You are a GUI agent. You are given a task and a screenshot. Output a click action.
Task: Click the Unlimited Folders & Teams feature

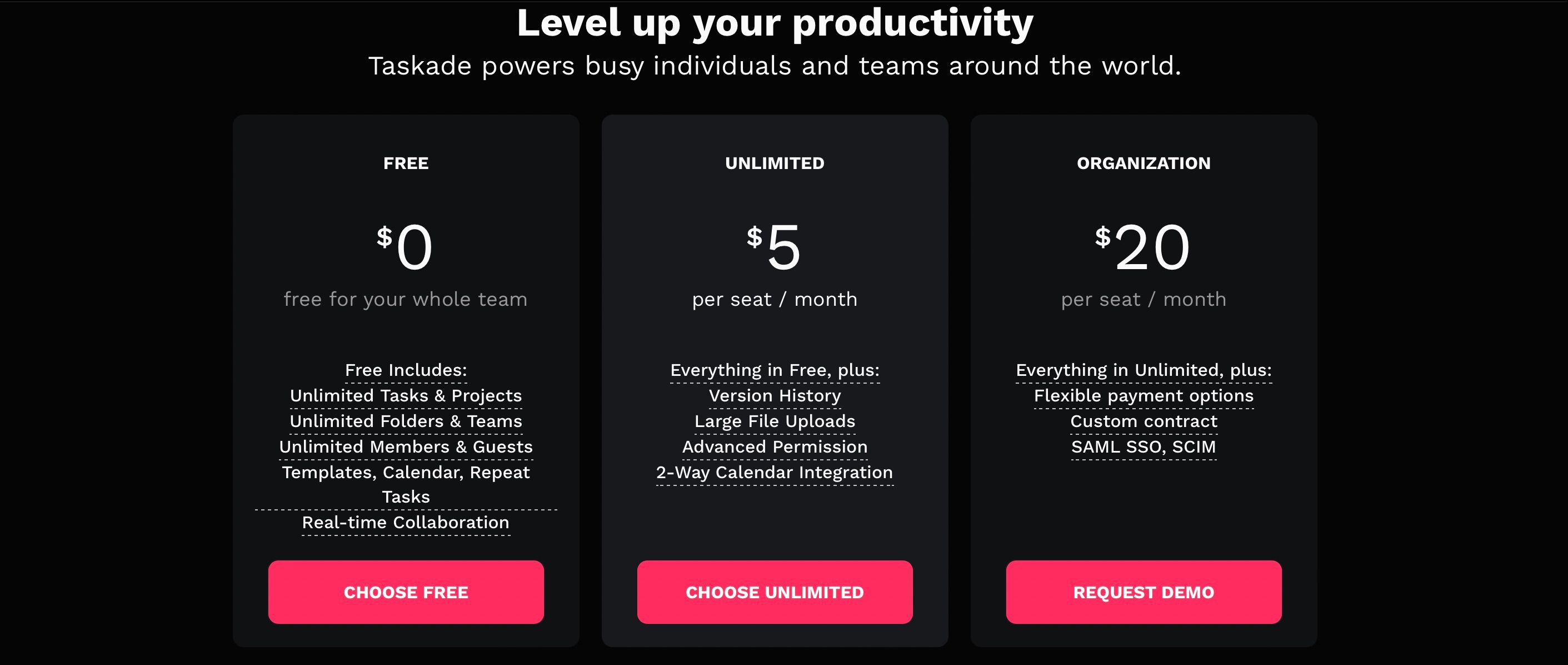pyautogui.click(x=406, y=421)
